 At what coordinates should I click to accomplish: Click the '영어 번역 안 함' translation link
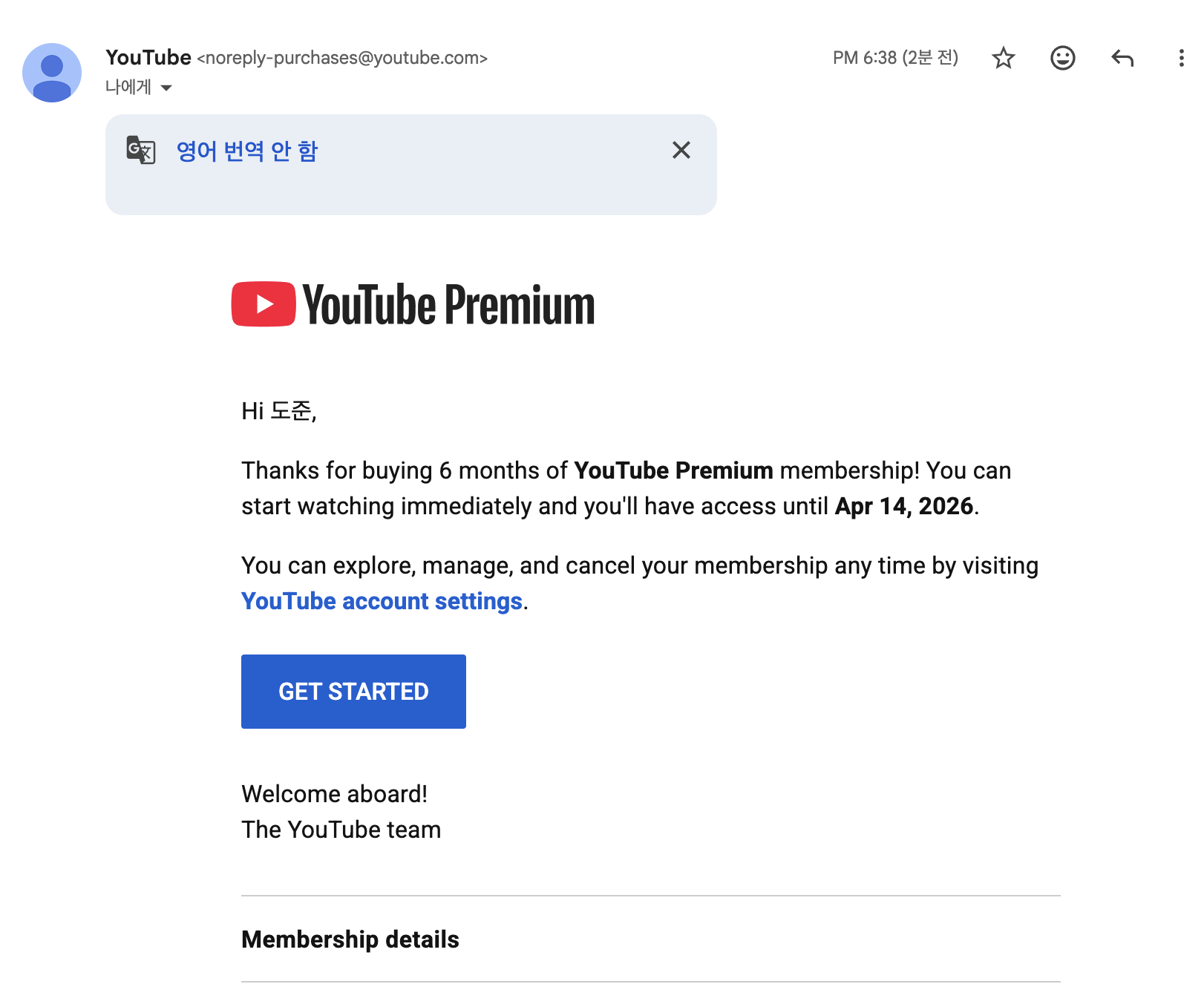pyautogui.click(x=247, y=151)
